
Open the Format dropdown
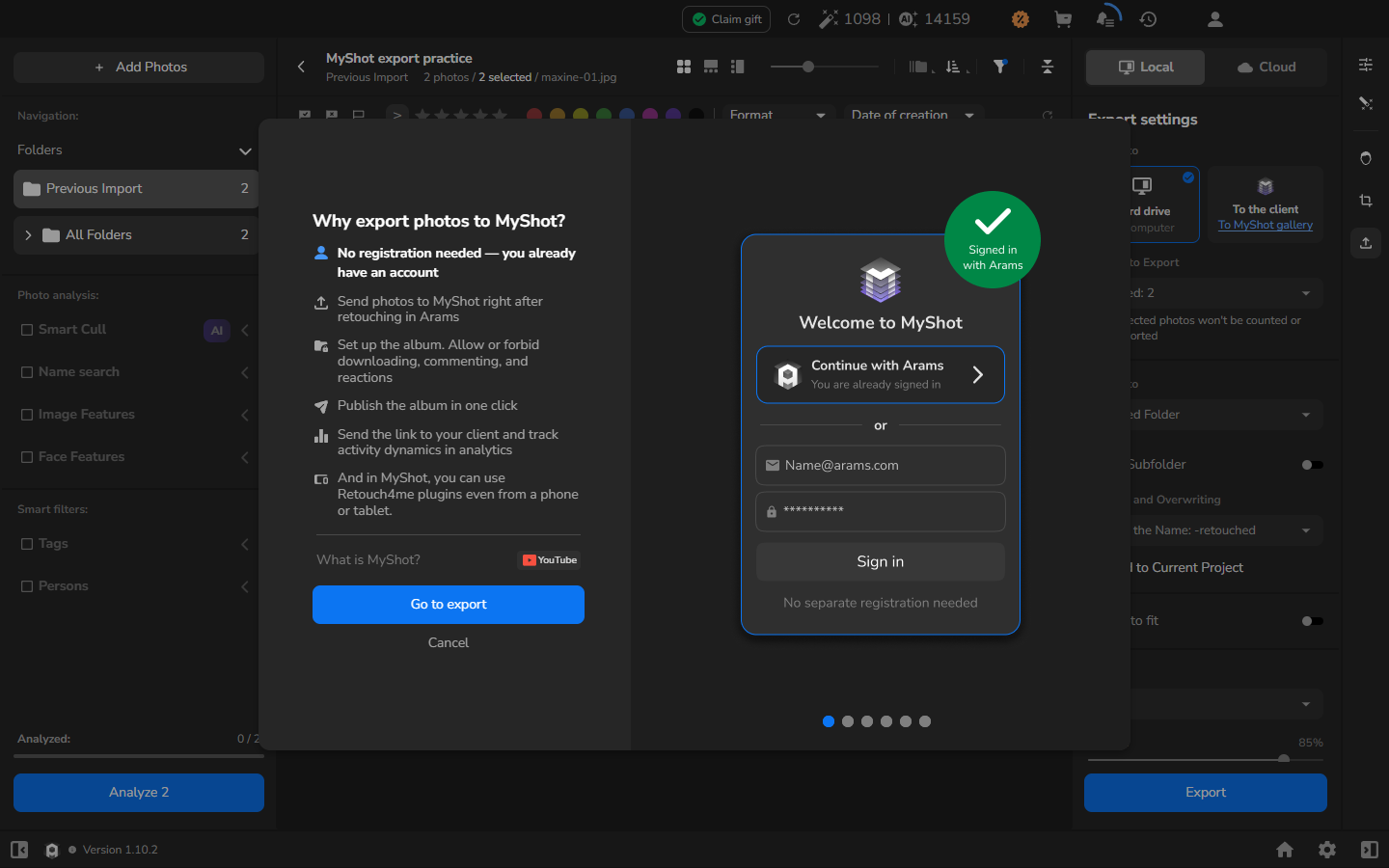pos(777,115)
